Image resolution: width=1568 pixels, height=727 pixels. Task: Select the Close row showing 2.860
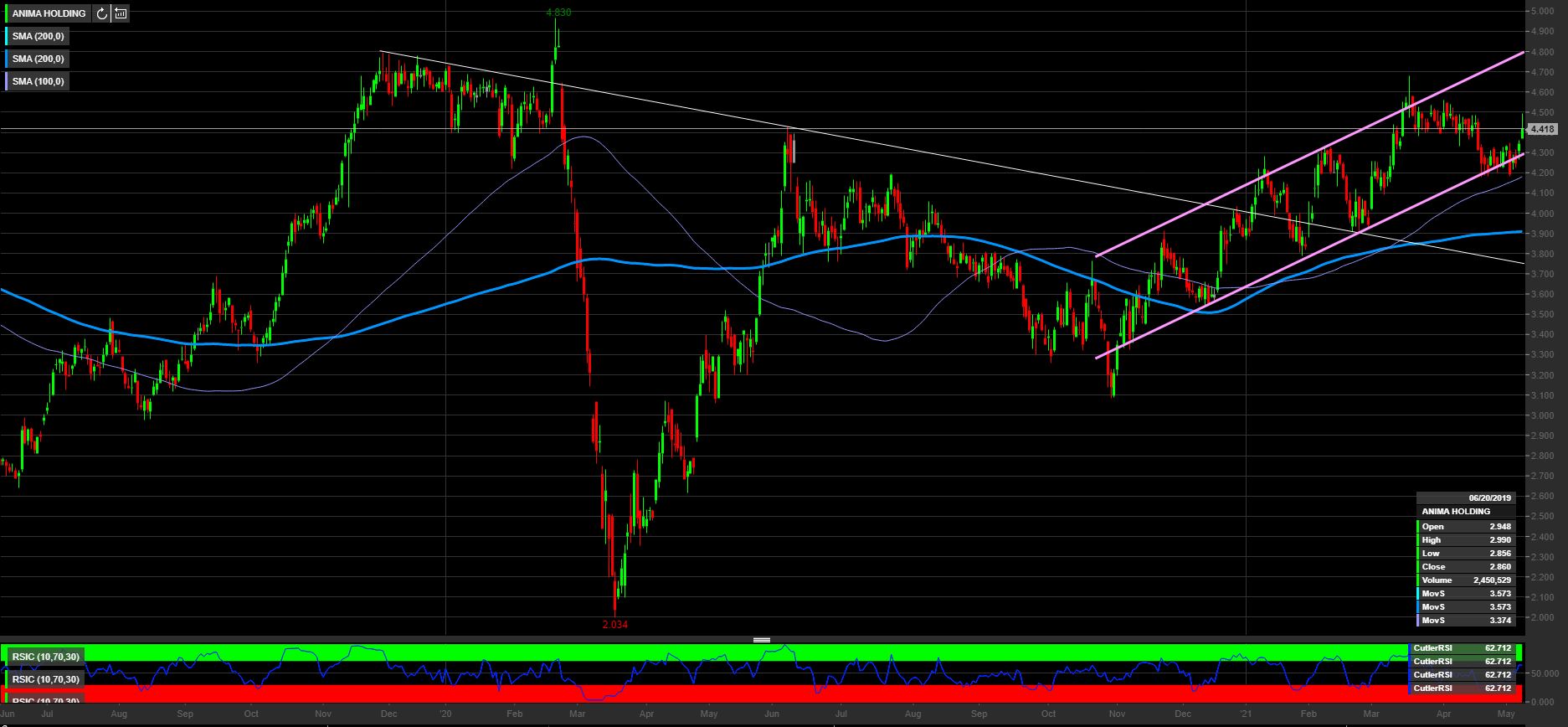(x=1465, y=567)
